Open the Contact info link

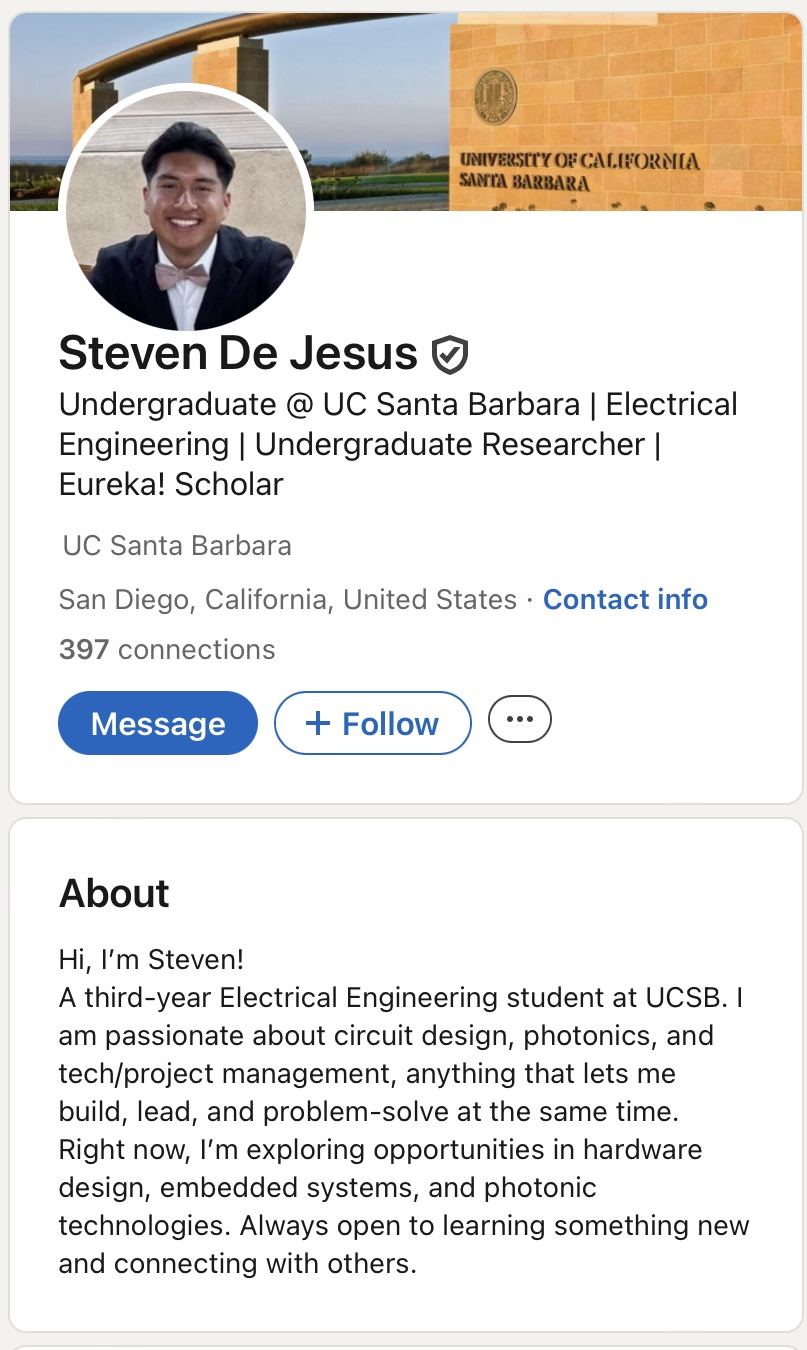point(625,599)
